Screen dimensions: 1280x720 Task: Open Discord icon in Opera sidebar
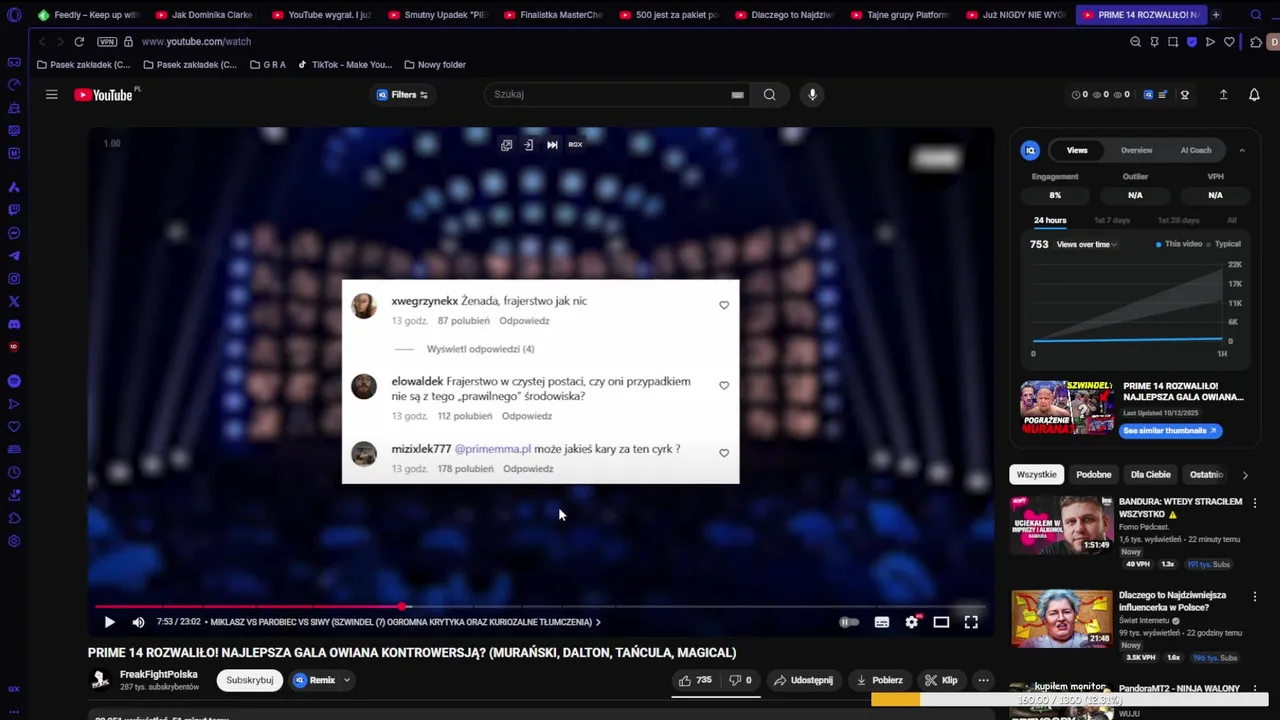coord(14,324)
